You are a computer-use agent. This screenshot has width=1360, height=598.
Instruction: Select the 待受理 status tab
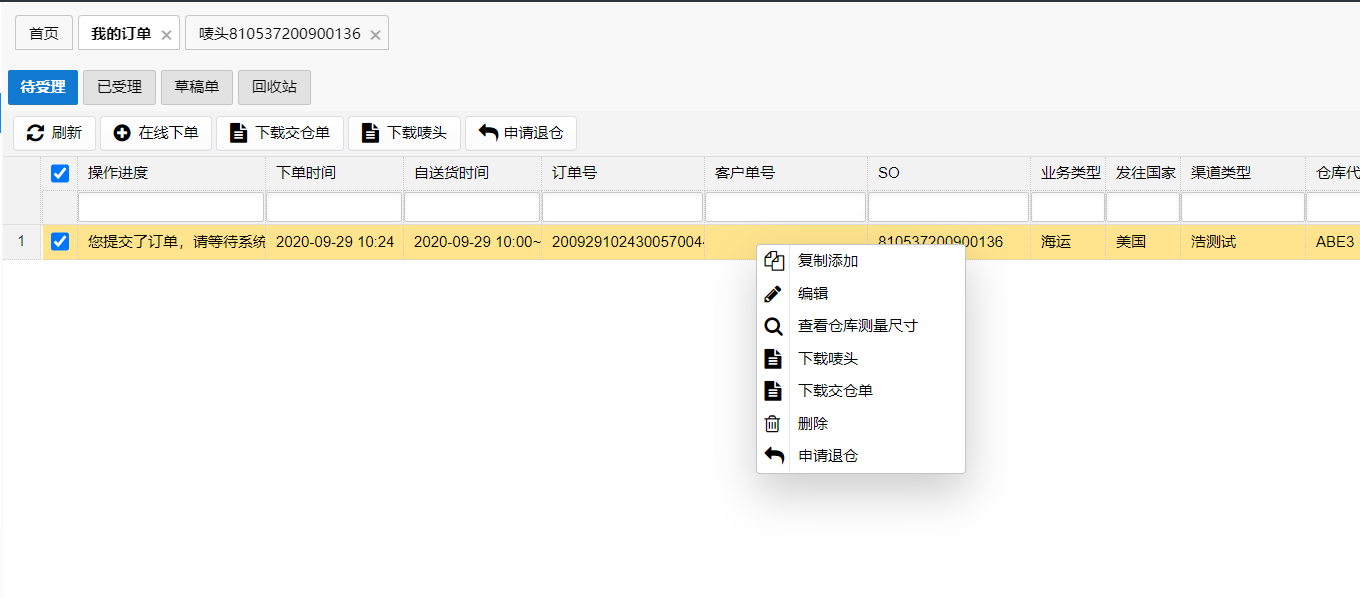coord(43,87)
